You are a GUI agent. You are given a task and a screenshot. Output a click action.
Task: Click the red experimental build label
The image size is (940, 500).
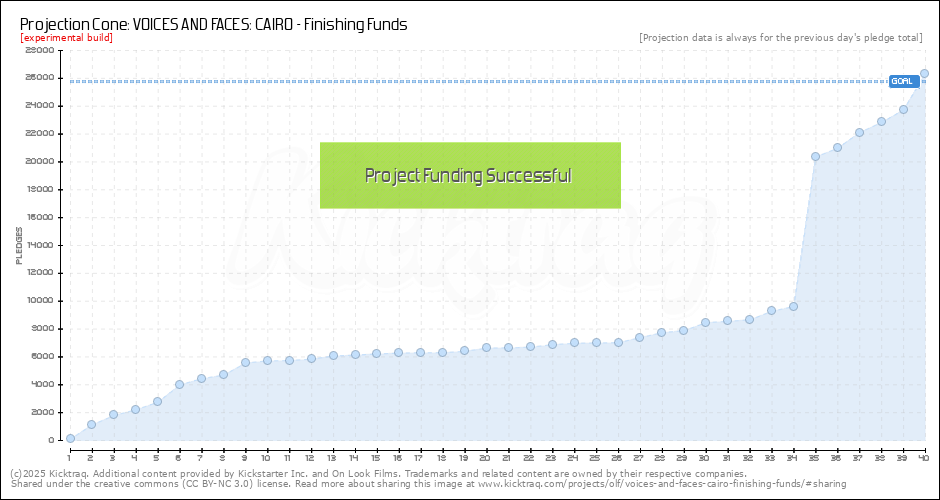pos(66,38)
